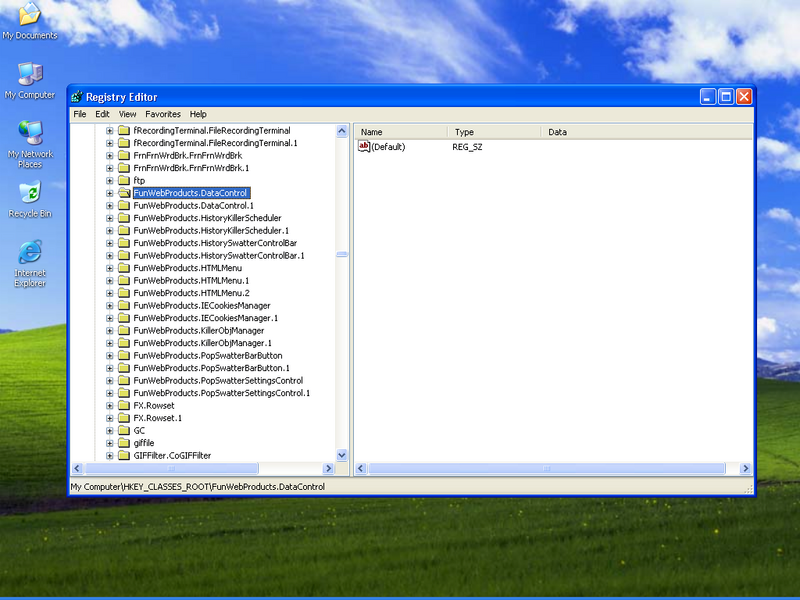The image size is (800, 600).
Task: Click folder icon of FunWebProducts.DataControl
Action: pos(124,193)
